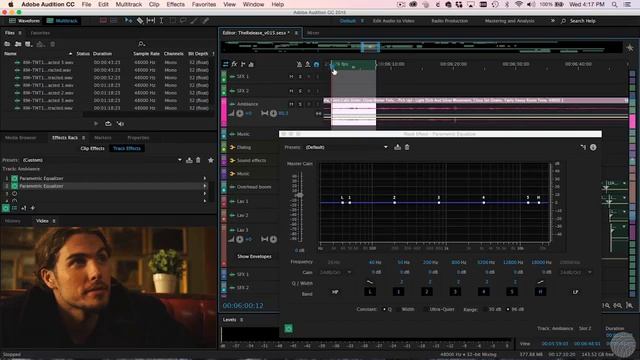Click info icon in Parametric Equalizer
The width and height of the screenshot is (640, 360).
[593, 147]
